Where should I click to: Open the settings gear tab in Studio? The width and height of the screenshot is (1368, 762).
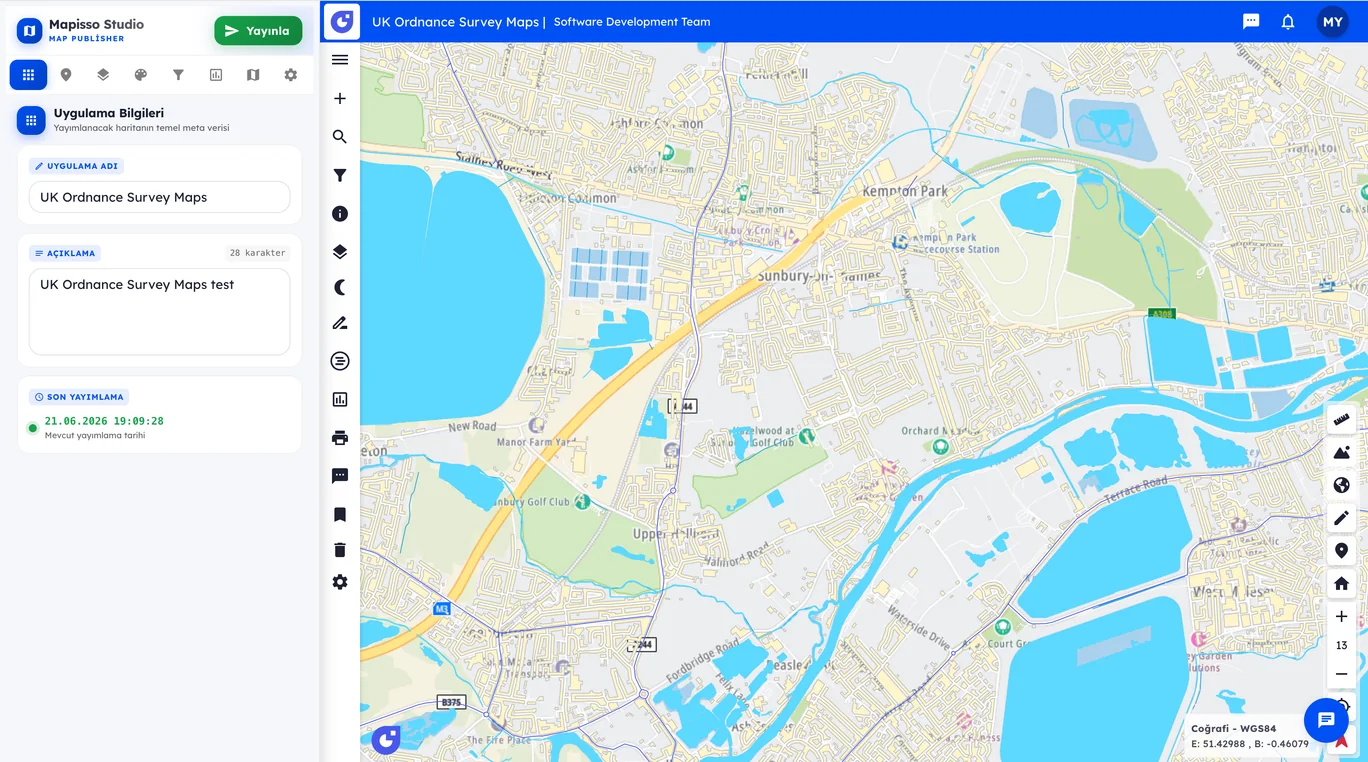point(291,75)
